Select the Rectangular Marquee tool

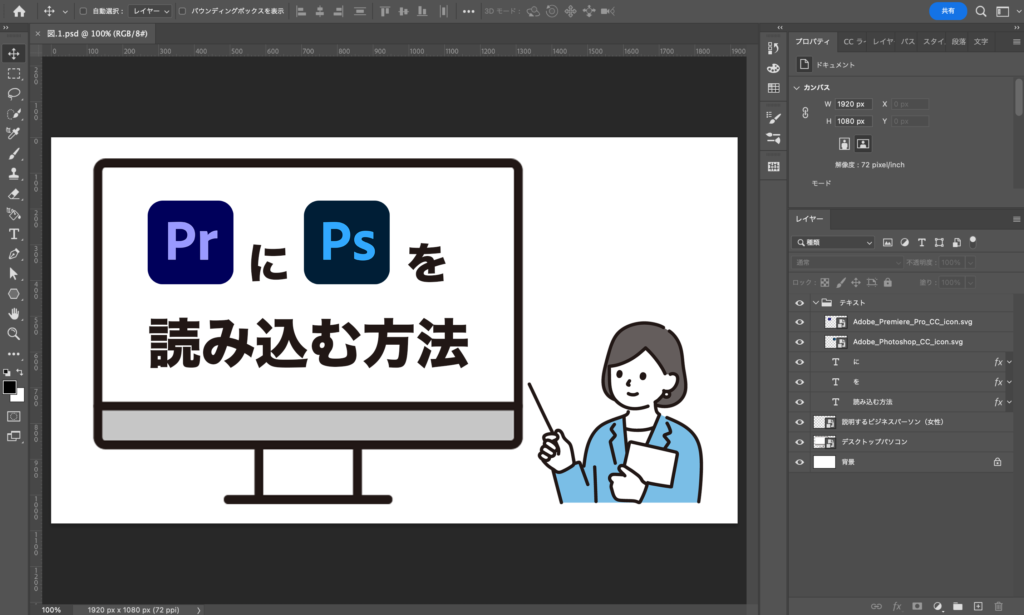pos(14,74)
